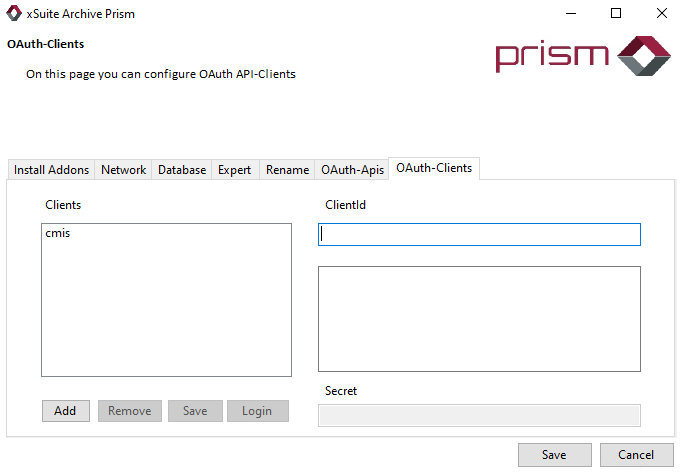Switch to the Network tab
684x472 pixels.
pos(123,170)
